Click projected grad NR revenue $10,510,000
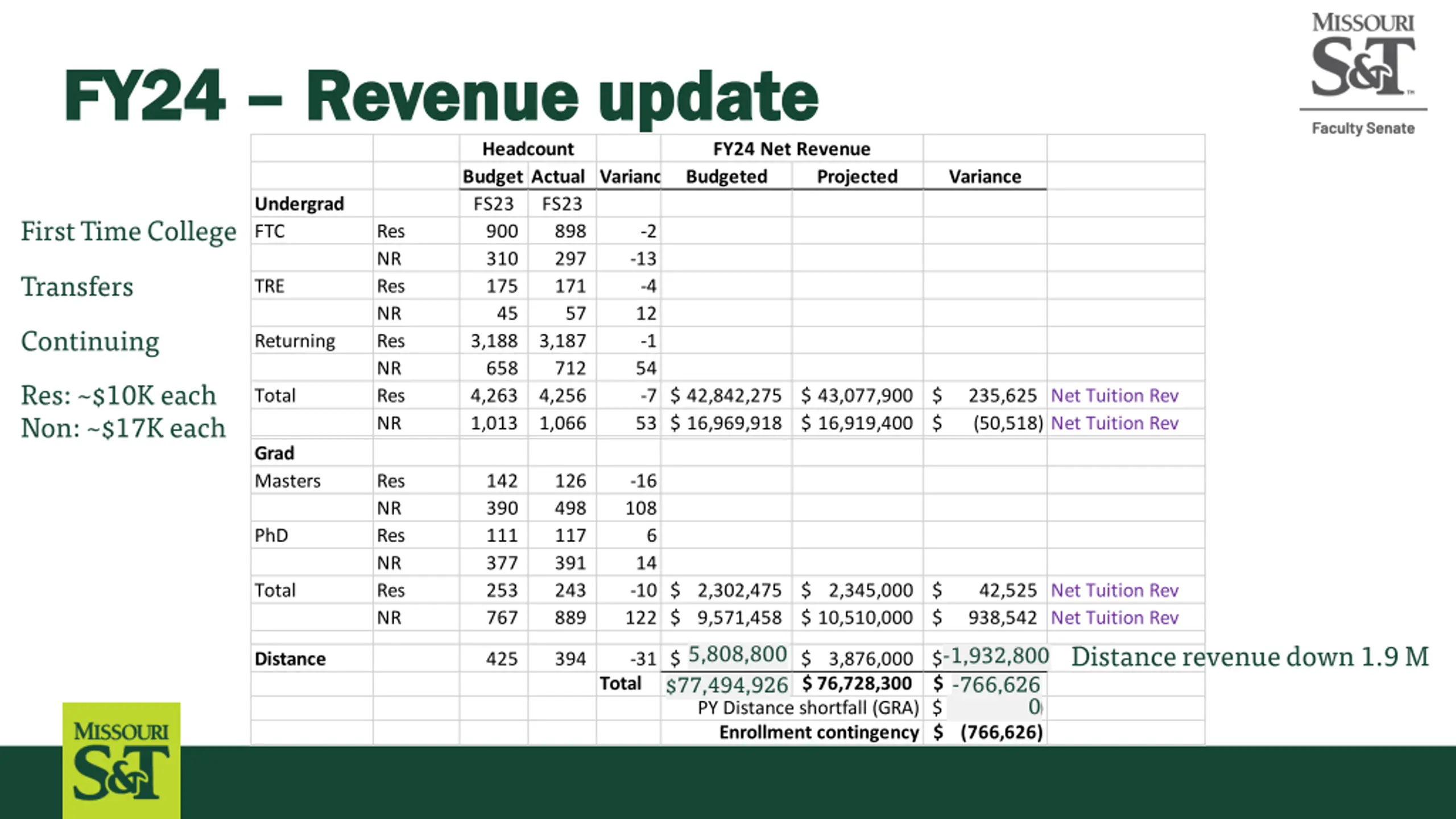Image resolution: width=1456 pixels, height=819 pixels. (x=857, y=617)
